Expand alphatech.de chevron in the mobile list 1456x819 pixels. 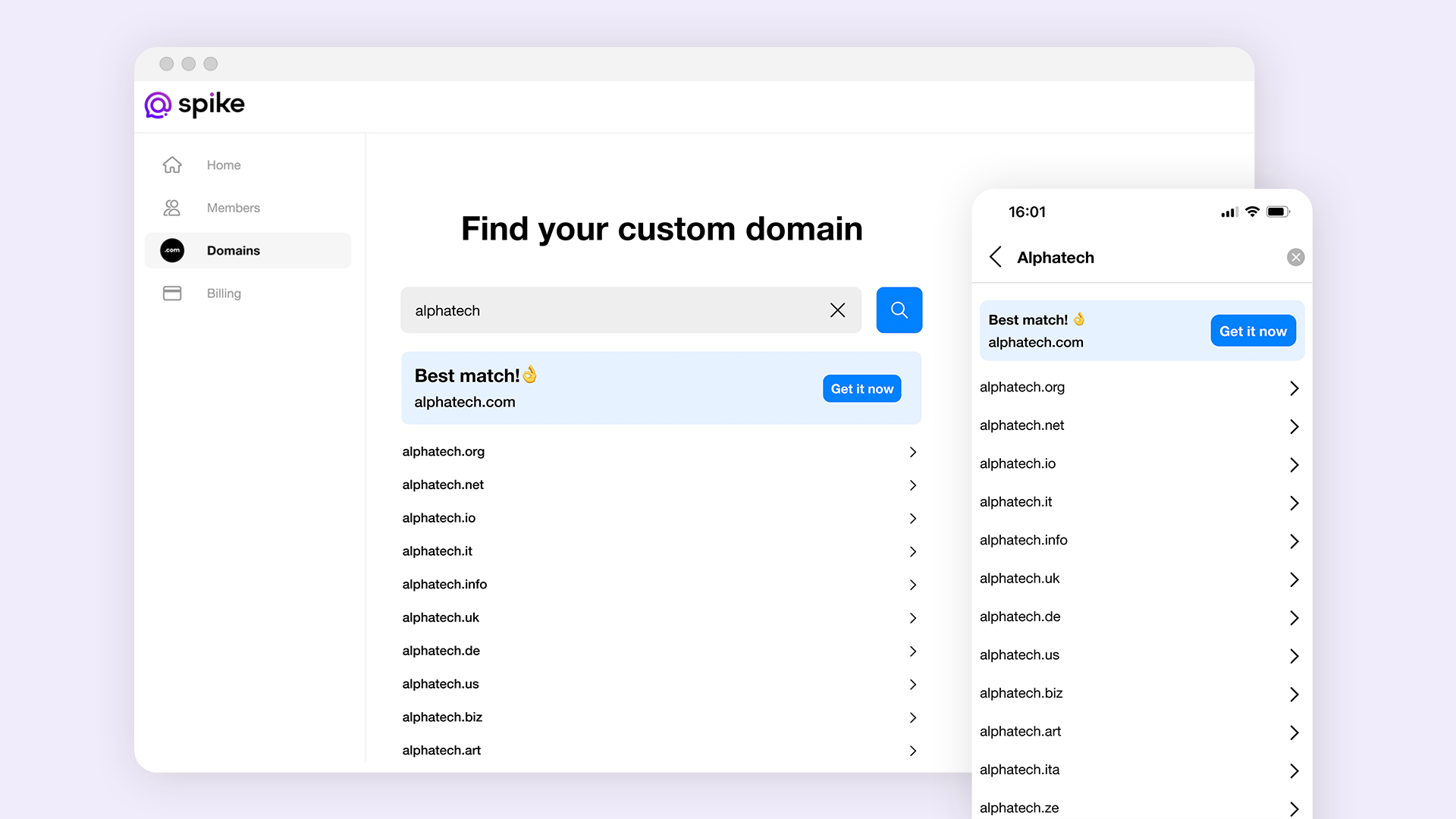pos(1294,618)
